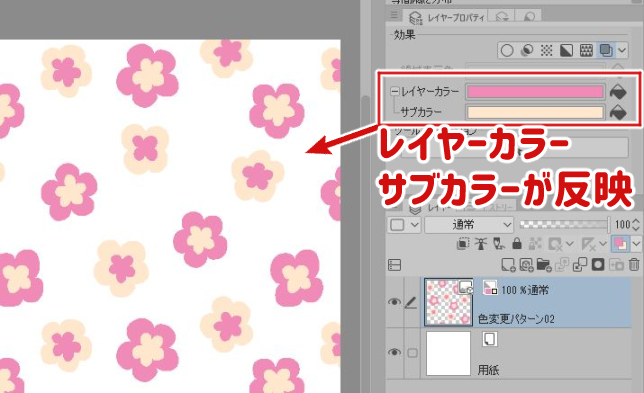
Task: Toggle lock transparent pixels icon
Action: coord(535,244)
